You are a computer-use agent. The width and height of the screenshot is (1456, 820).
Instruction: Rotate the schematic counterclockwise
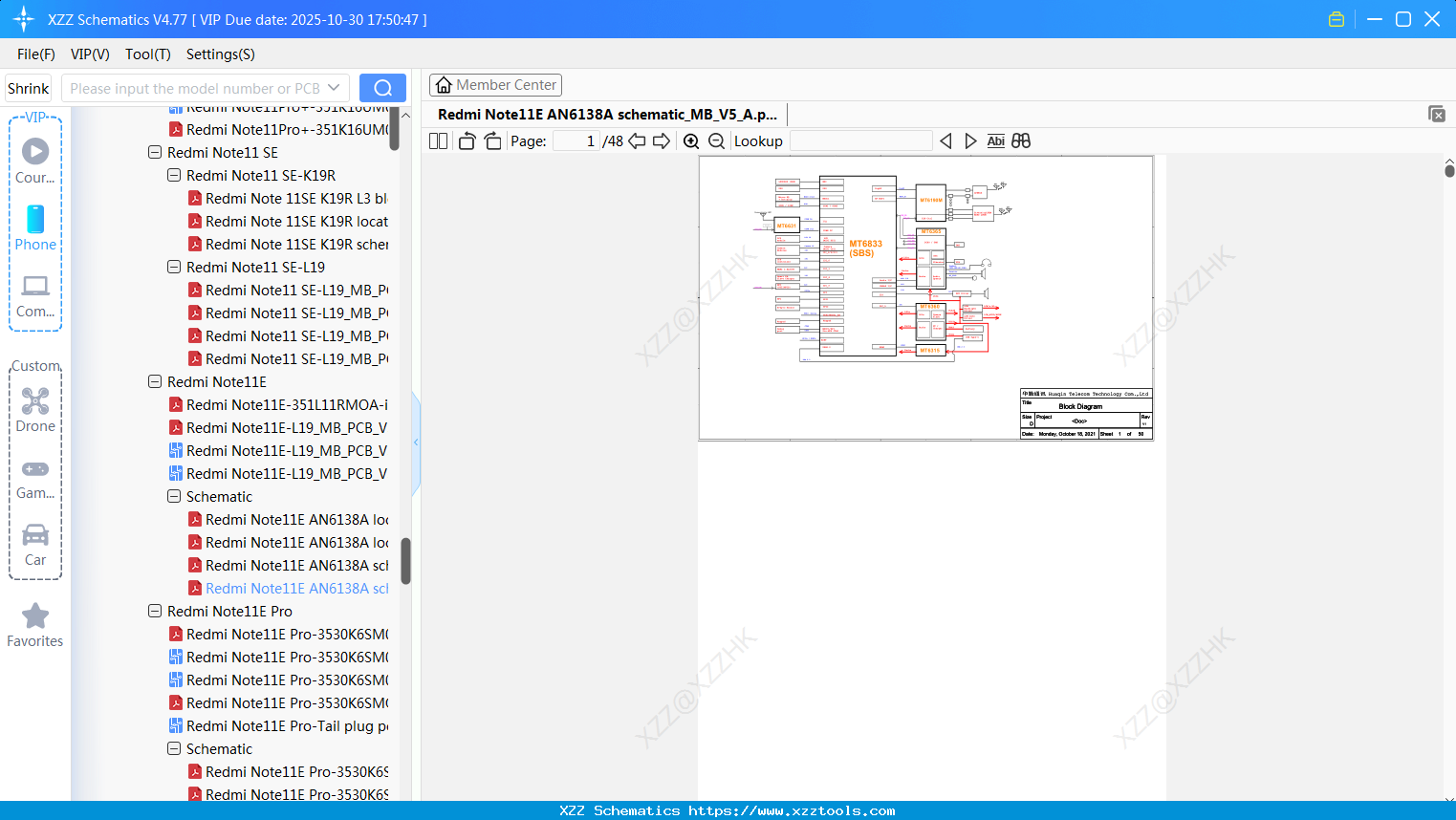click(x=466, y=140)
